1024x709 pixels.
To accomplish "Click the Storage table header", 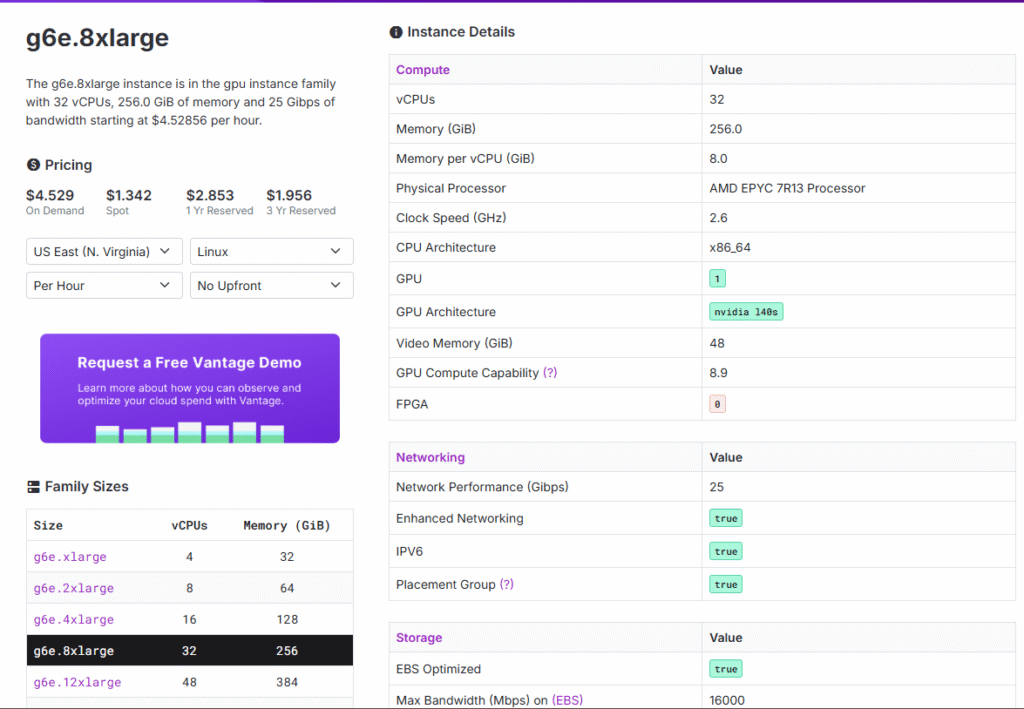I will tap(419, 638).
